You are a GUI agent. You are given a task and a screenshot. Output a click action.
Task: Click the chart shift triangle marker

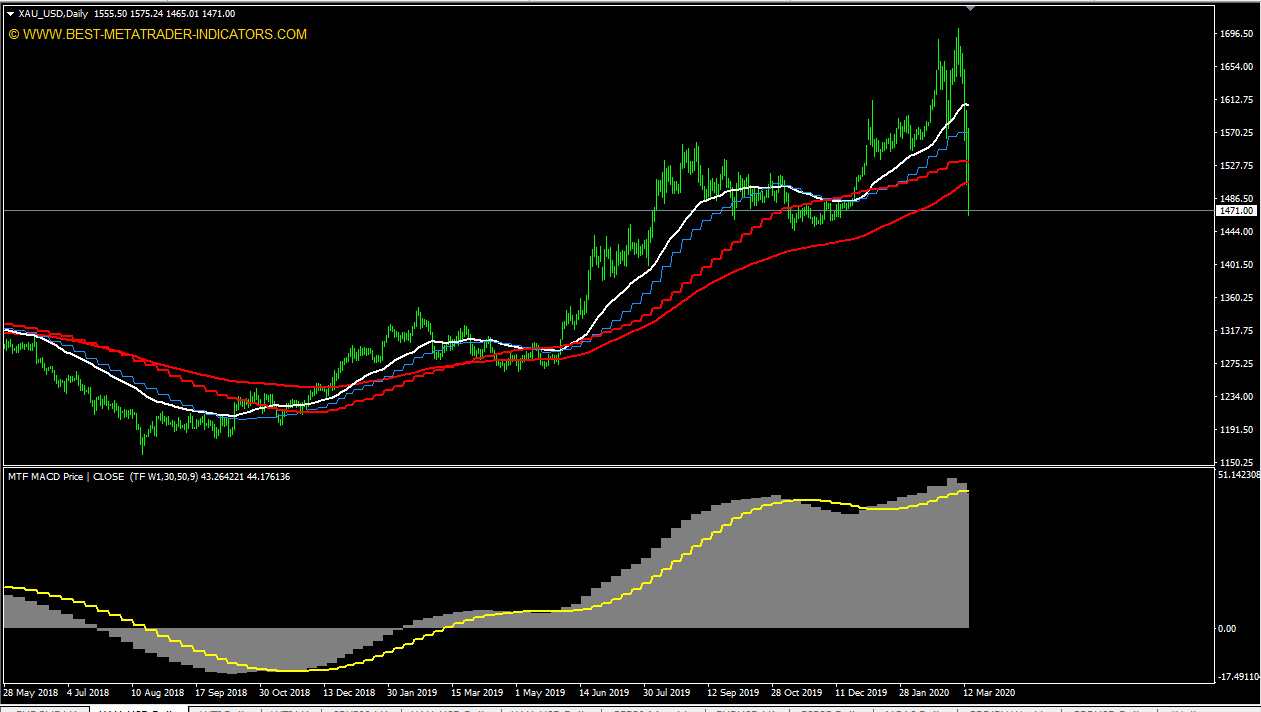coord(969,7)
